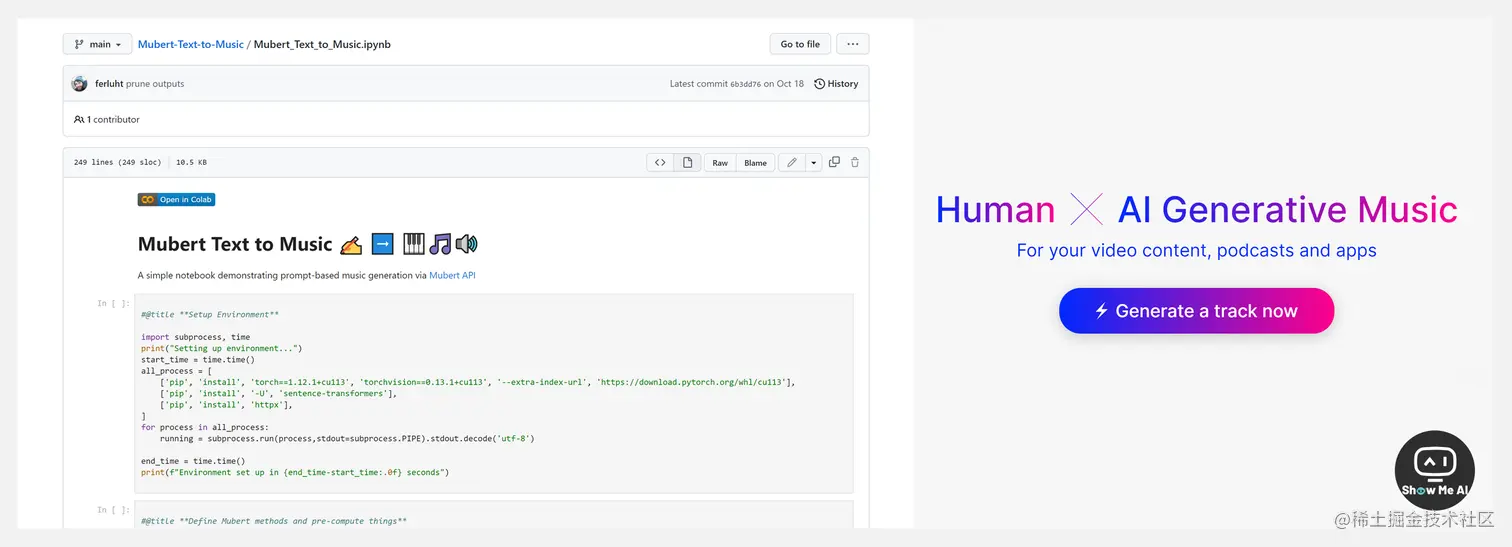Click the Open in Colab badge
Screen dimensions: 1512x547
176,199
